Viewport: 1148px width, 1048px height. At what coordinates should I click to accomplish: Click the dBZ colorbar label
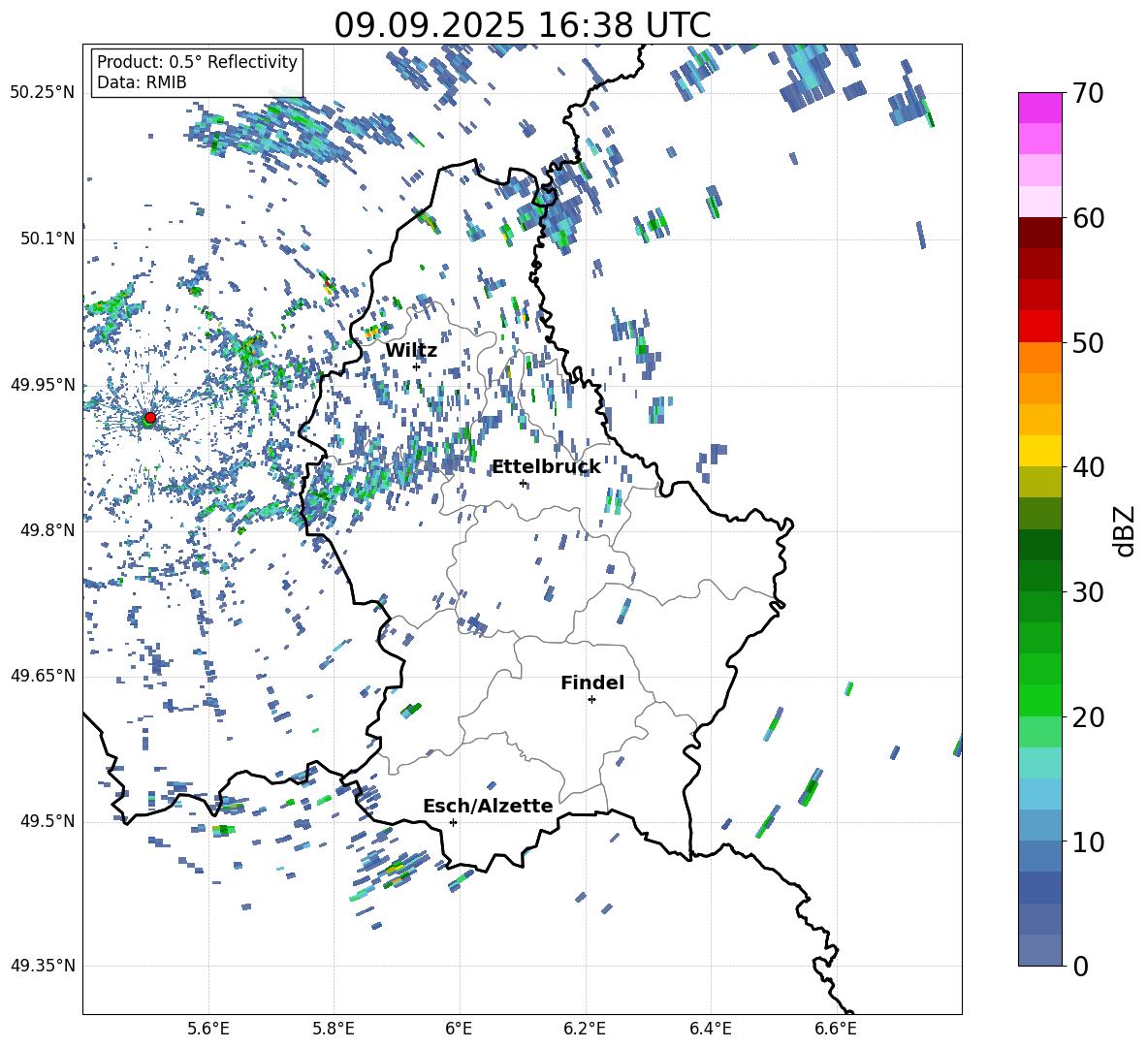click(x=1124, y=530)
